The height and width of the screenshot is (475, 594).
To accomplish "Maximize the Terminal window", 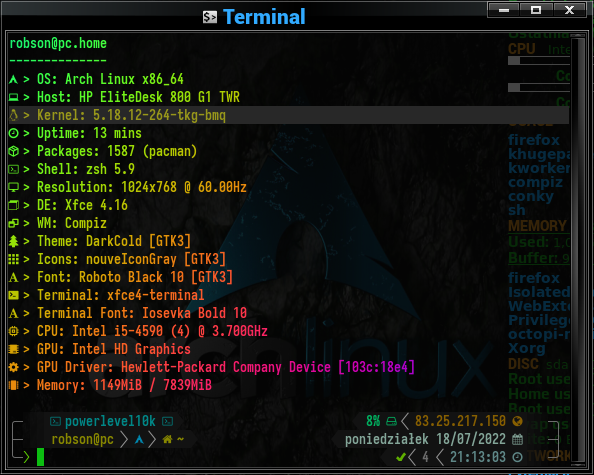I will tap(536, 10).
